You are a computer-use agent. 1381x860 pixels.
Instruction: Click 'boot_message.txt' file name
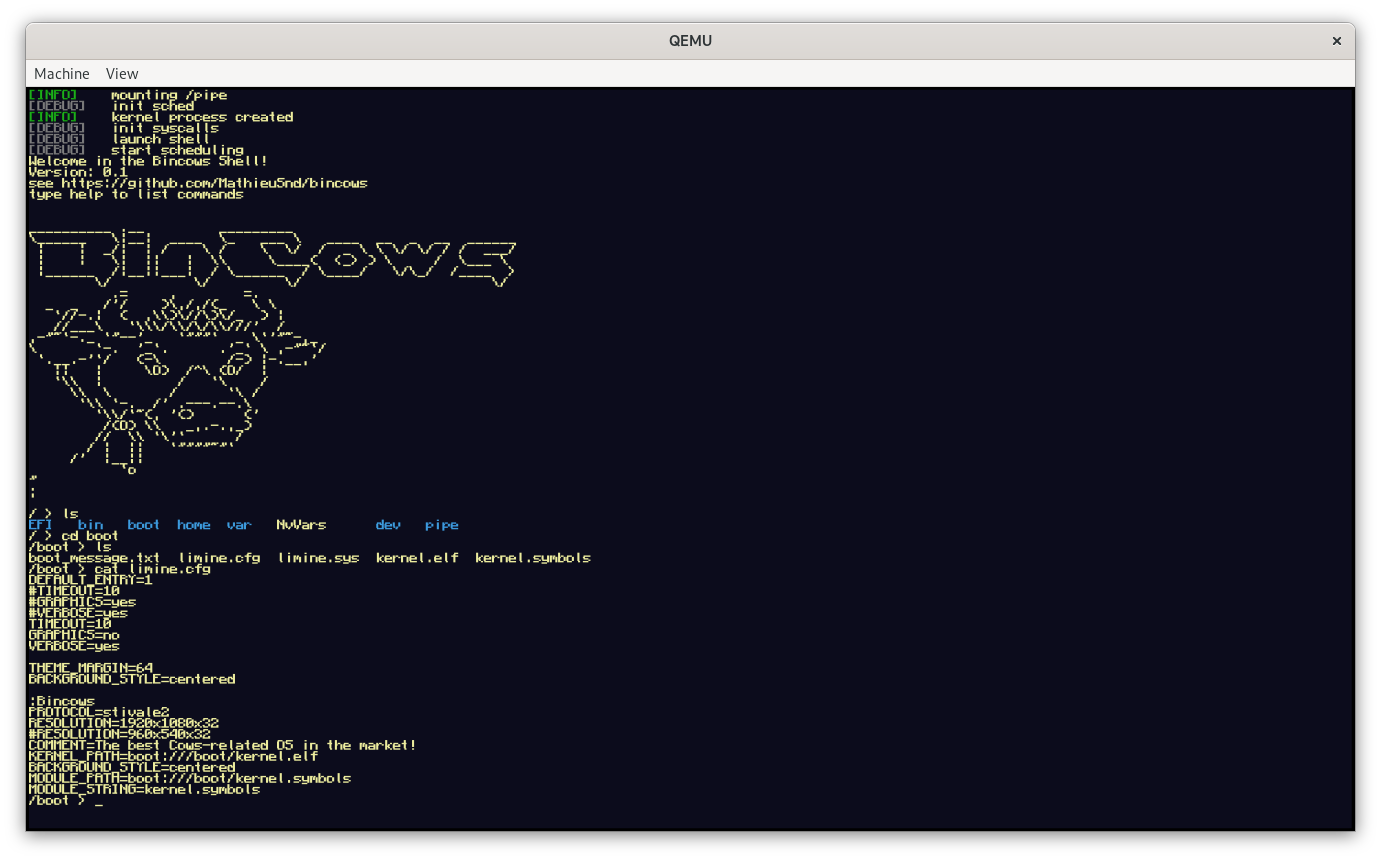pyautogui.click(x=94, y=558)
